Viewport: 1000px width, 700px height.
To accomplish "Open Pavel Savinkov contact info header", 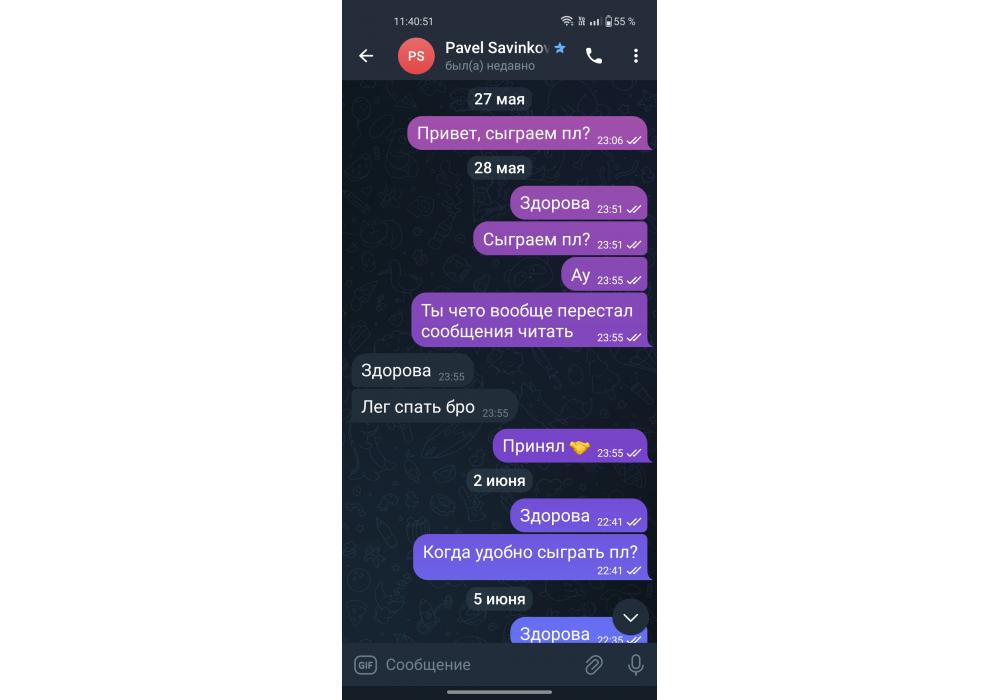I will point(497,55).
